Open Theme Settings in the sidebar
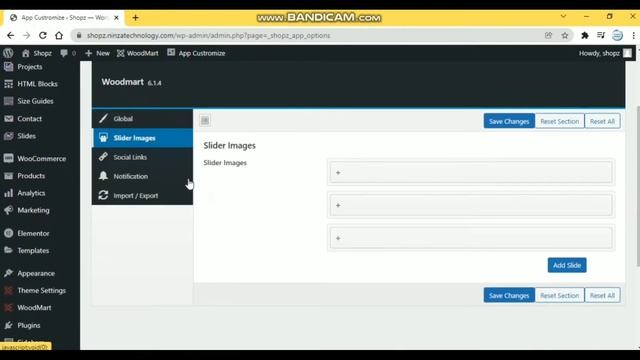This screenshot has width=640, height=360. coord(40,290)
